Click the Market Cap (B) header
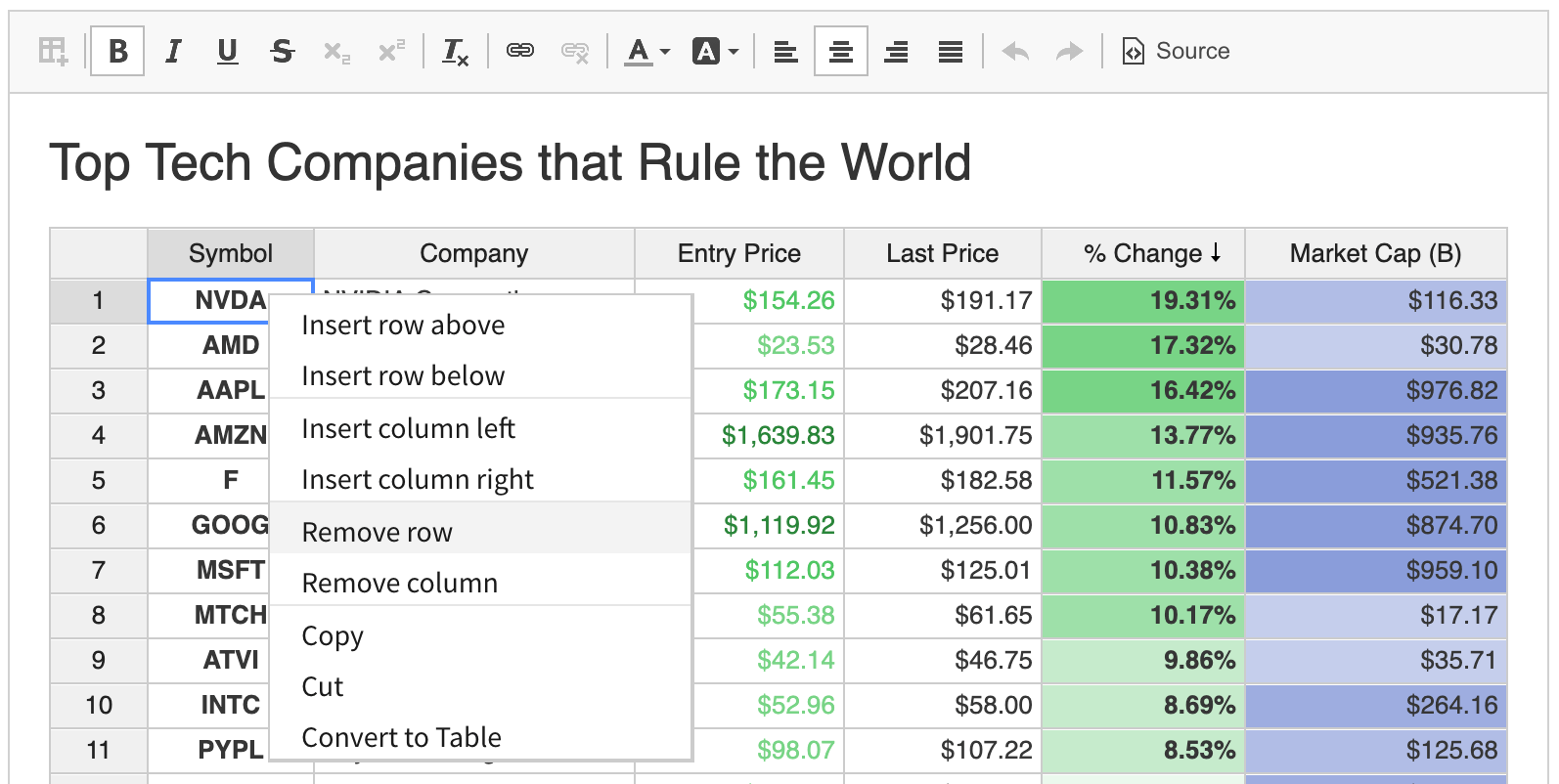The width and height of the screenshot is (1559, 784). [x=1376, y=253]
